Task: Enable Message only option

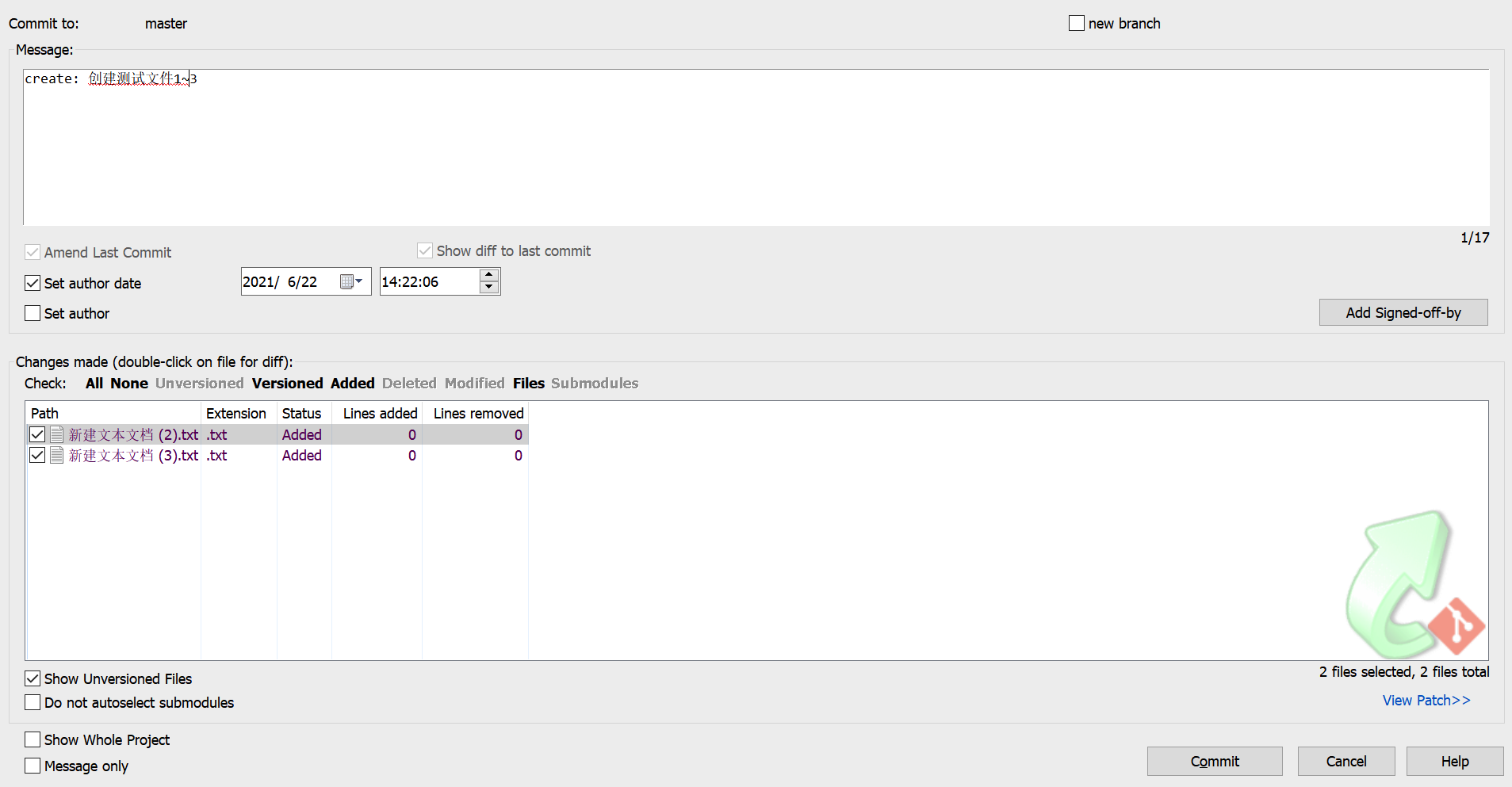Action: pos(33,766)
